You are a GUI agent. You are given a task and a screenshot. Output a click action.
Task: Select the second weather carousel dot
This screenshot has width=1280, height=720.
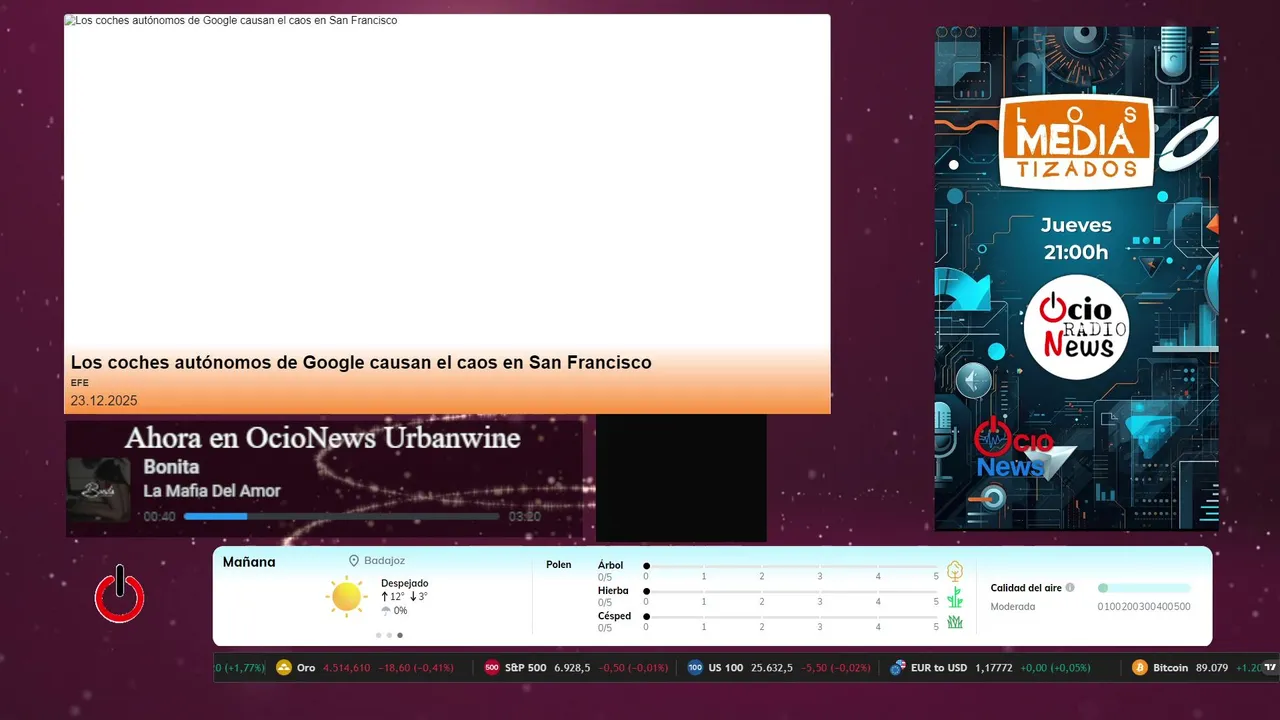pos(390,635)
